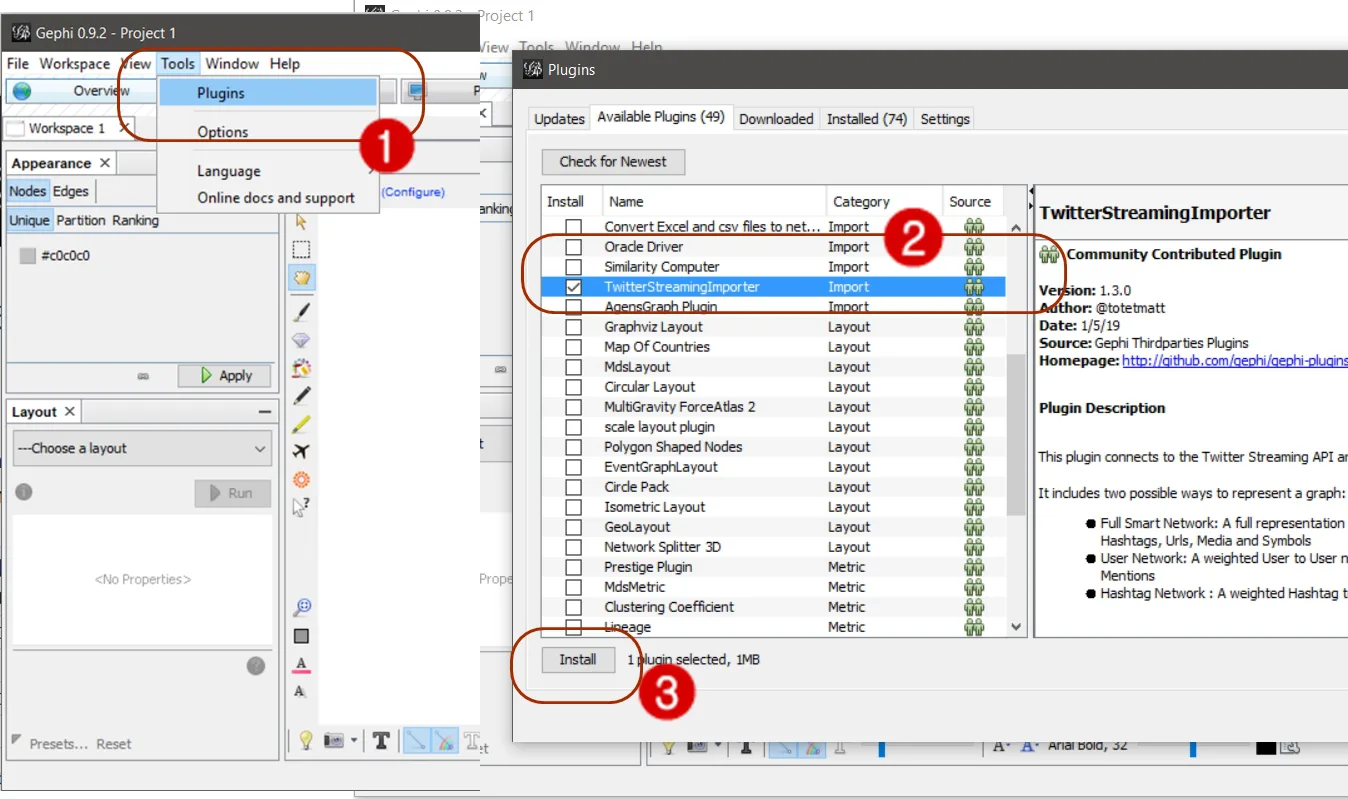Select the diamond sizer tool
This screenshot has height=799, width=1348.
coord(301,341)
